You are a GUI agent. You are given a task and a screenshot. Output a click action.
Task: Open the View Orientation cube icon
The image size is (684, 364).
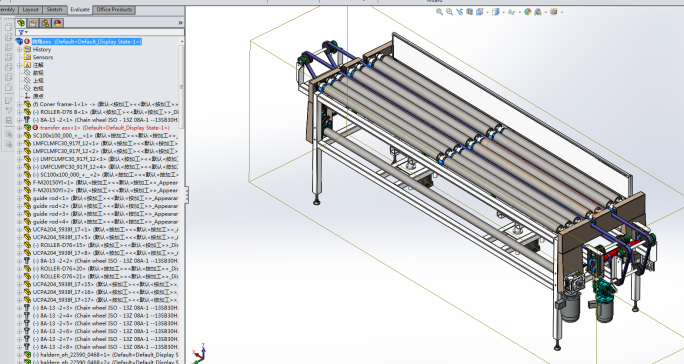(x=479, y=12)
